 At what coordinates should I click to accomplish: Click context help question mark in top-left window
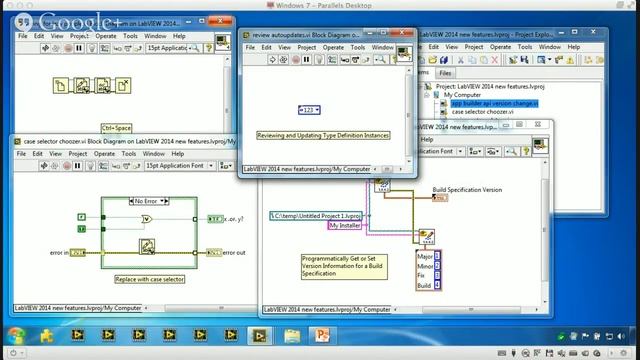(x=209, y=48)
